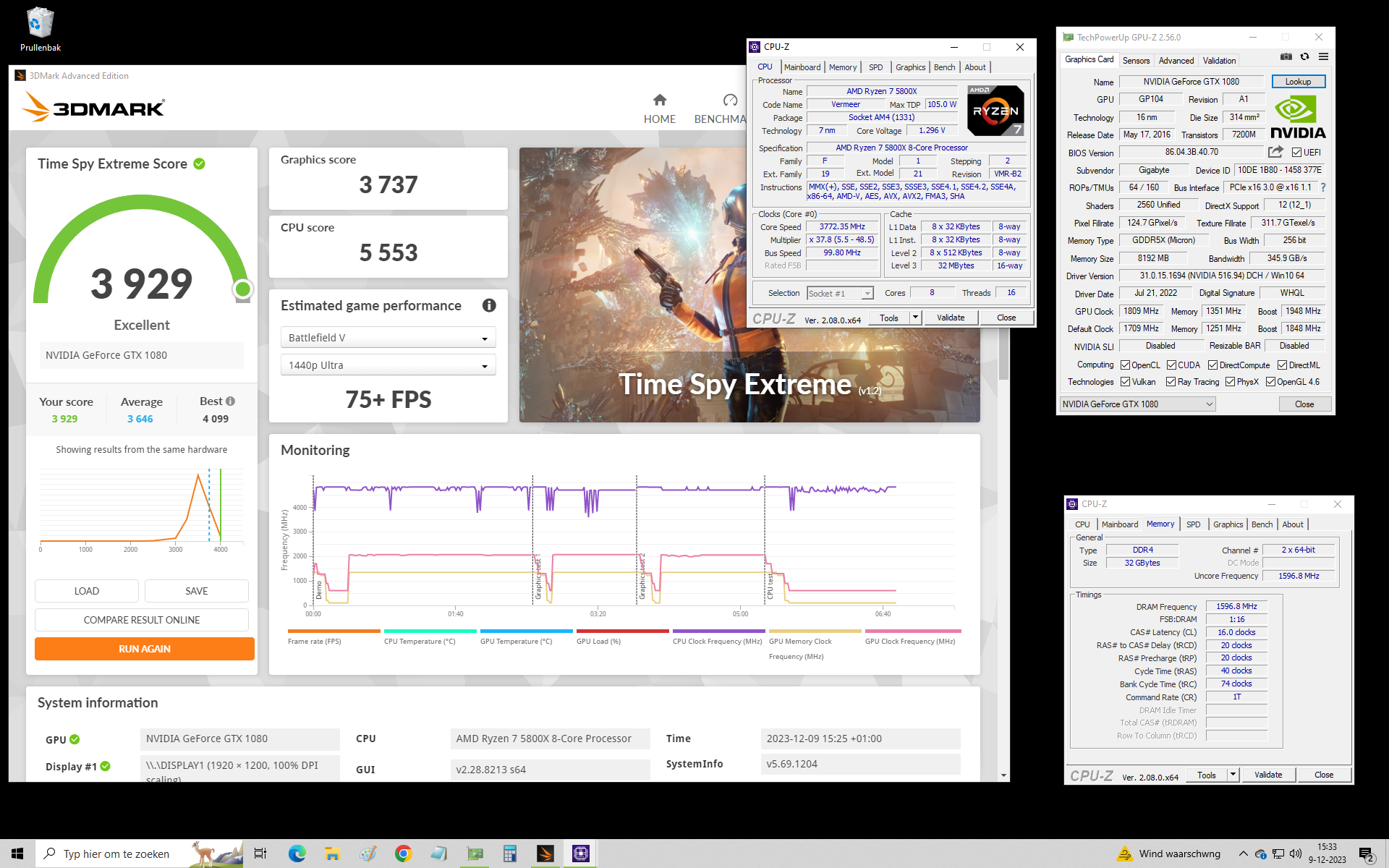
Task: Toggle the Ray Tracing checkbox
Action: (1171, 382)
